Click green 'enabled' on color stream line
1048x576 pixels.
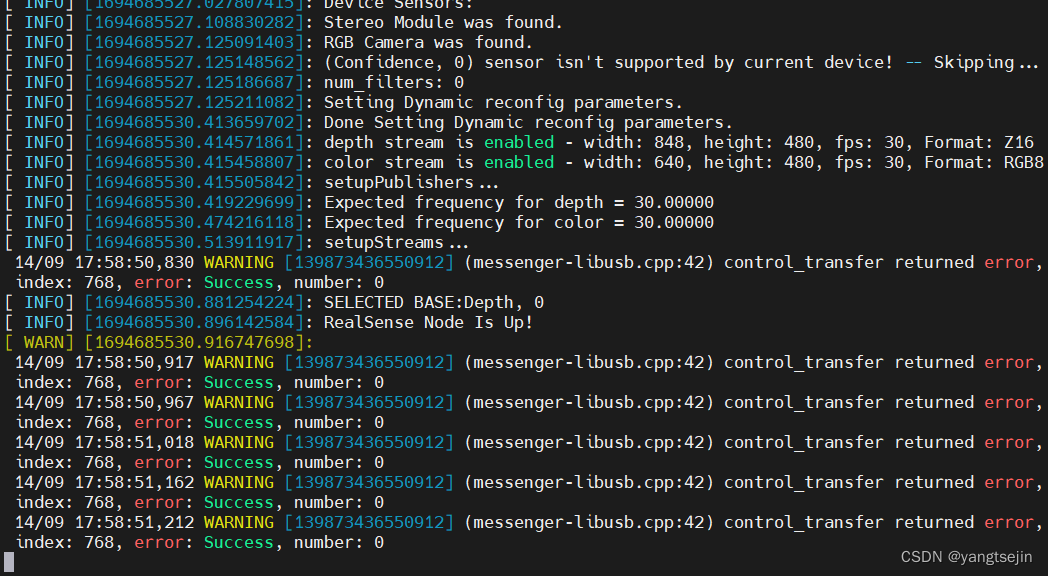click(x=519, y=163)
